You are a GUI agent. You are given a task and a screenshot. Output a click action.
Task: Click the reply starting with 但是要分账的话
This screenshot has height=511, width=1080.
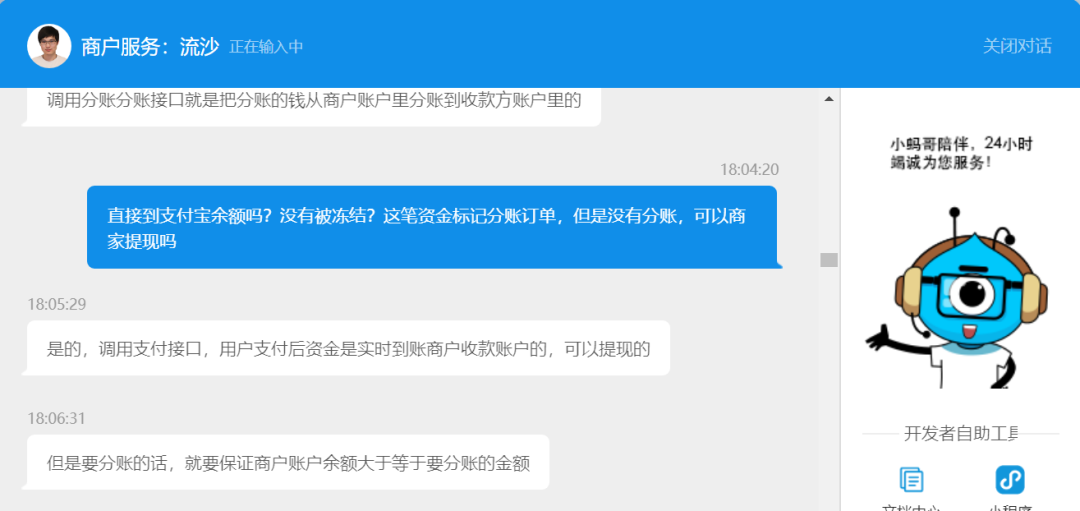click(x=286, y=463)
